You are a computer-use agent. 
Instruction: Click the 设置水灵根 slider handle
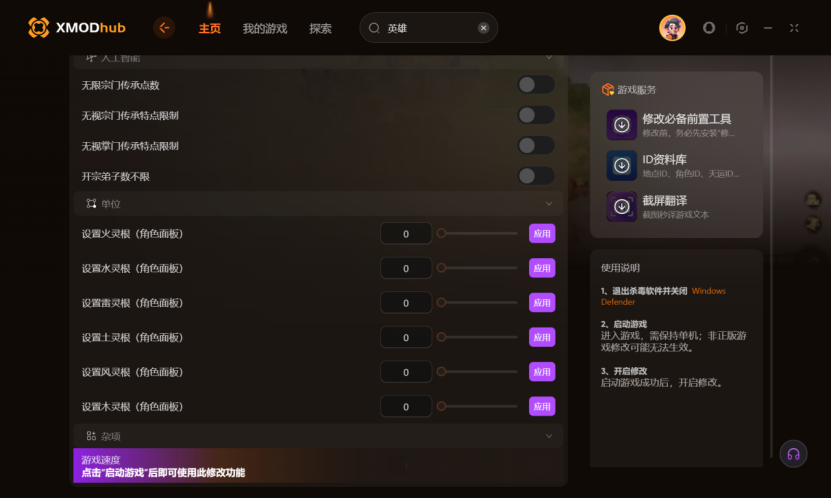[x=441, y=268]
